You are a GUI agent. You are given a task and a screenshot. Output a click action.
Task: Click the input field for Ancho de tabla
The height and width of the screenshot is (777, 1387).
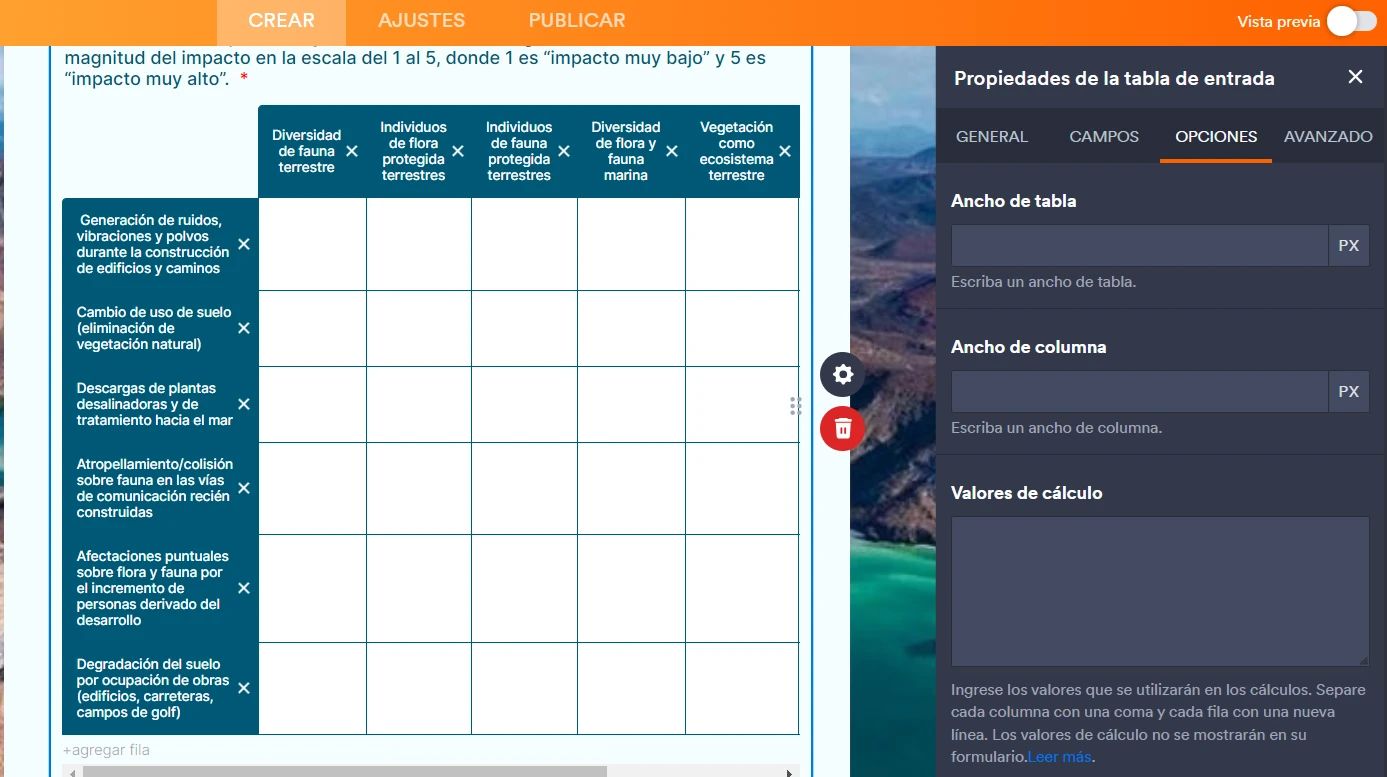[1139, 245]
